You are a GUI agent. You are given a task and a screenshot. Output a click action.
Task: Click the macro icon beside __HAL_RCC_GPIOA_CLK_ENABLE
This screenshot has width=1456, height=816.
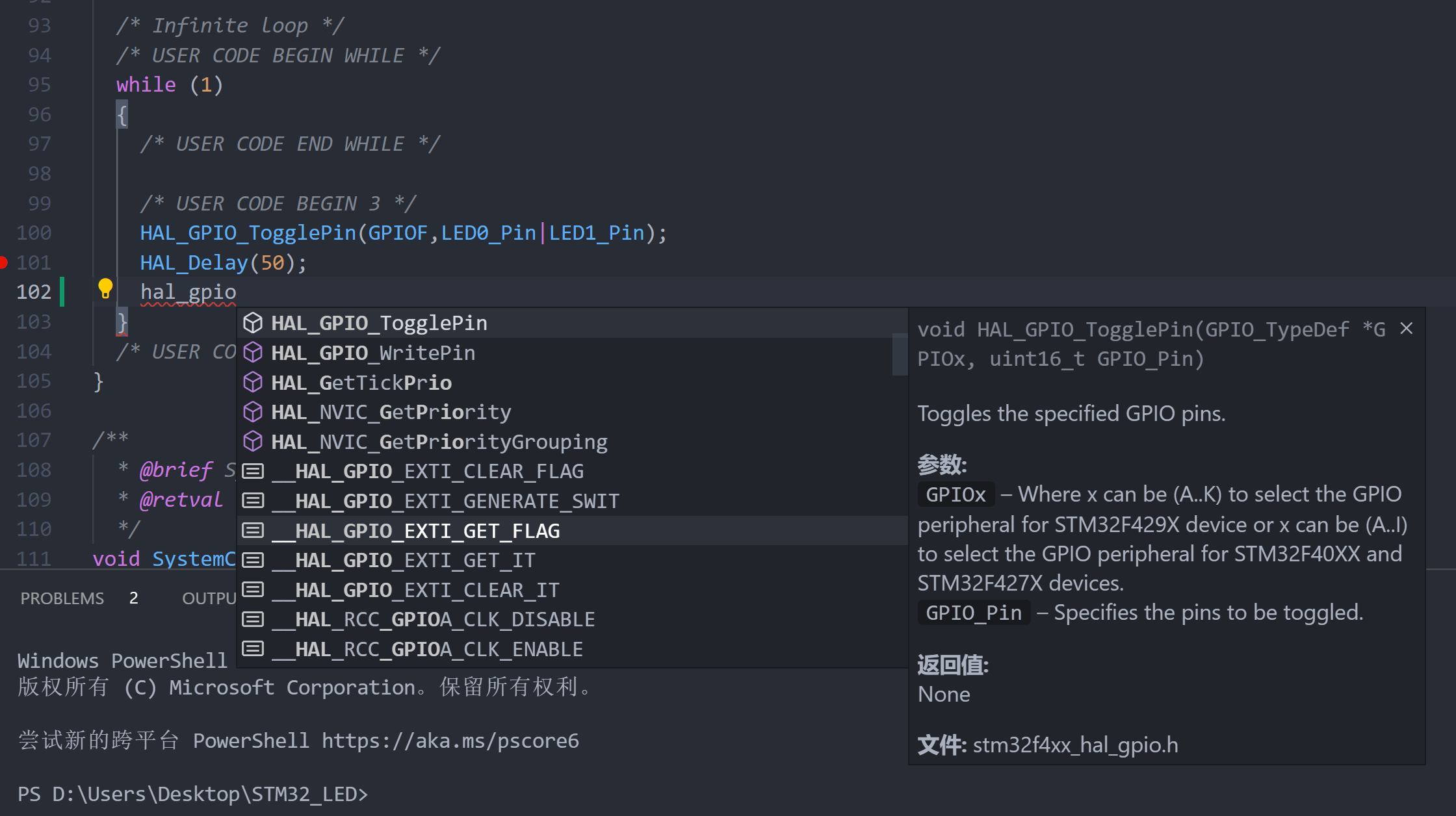pyautogui.click(x=253, y=648)
